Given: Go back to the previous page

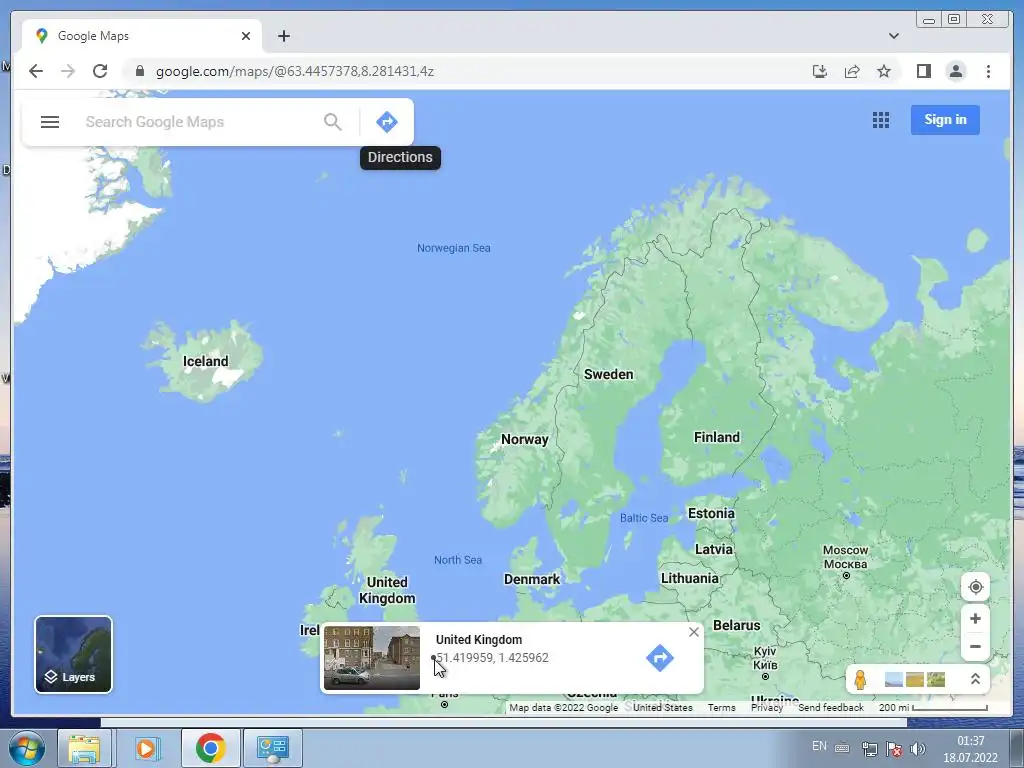Looking at the screenshot, I should click(36, 71).
